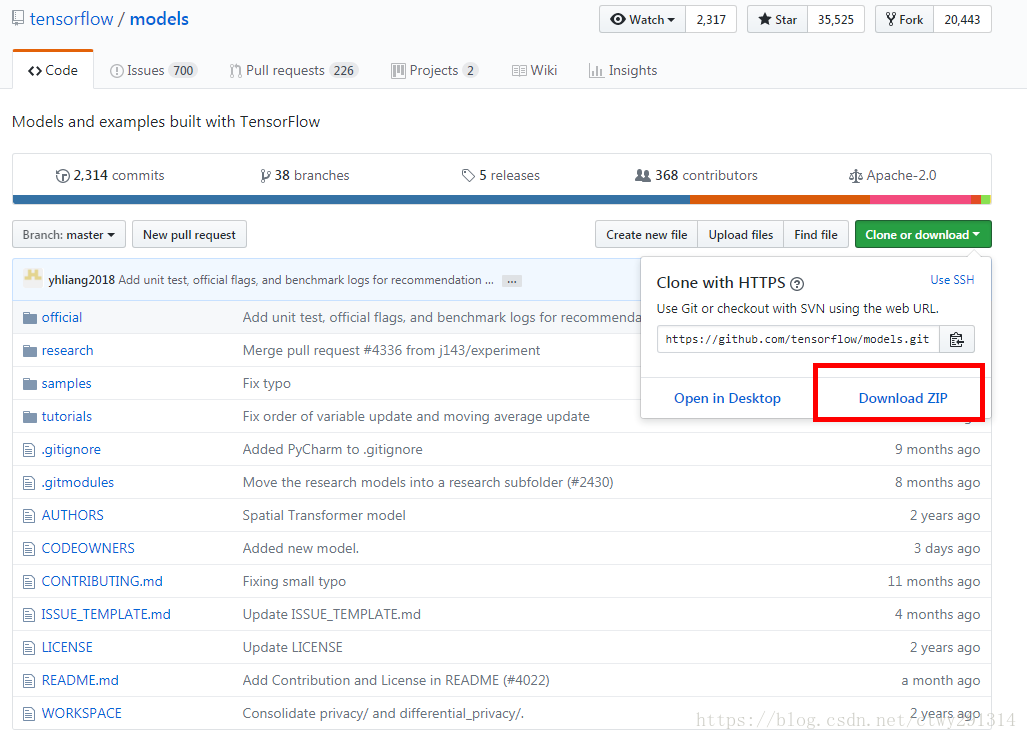The width and height of the screenshot is (1027, 740).
Task: Open ISSUE_TEMPLATE.md file
Action: [x=106, y=614]
